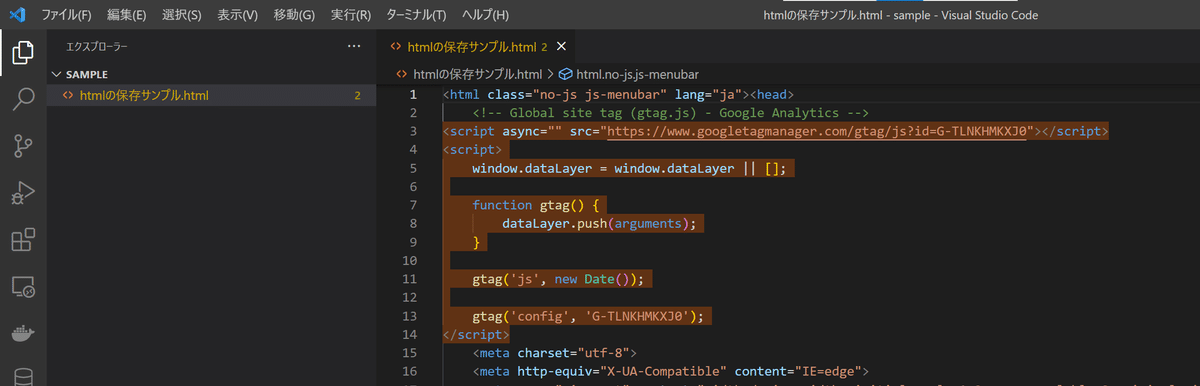Open the Explorer view in activity bar
The width and height of the screenshot is (1200, 386).
23,53
